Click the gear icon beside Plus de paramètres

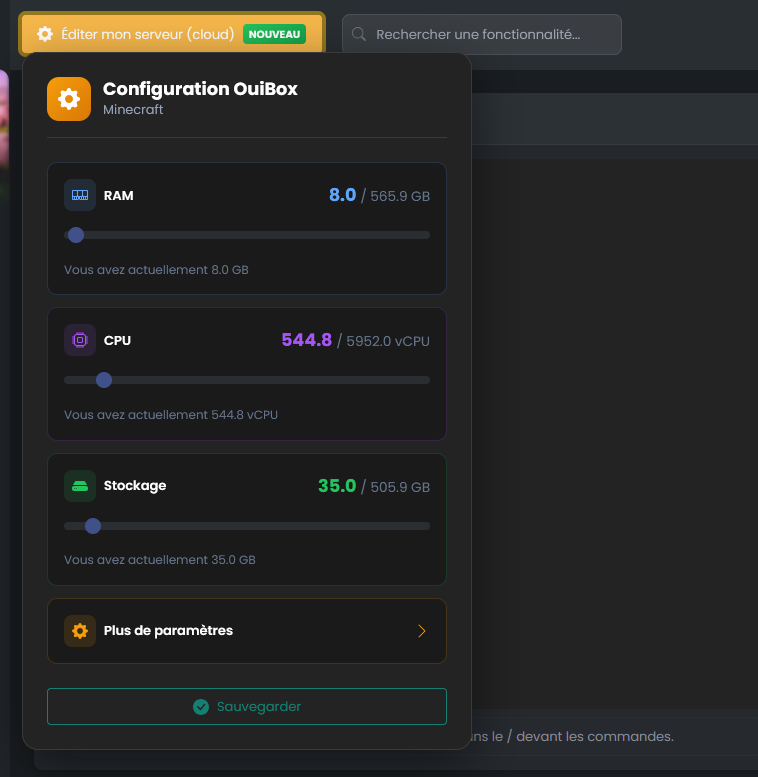(80, 631)
